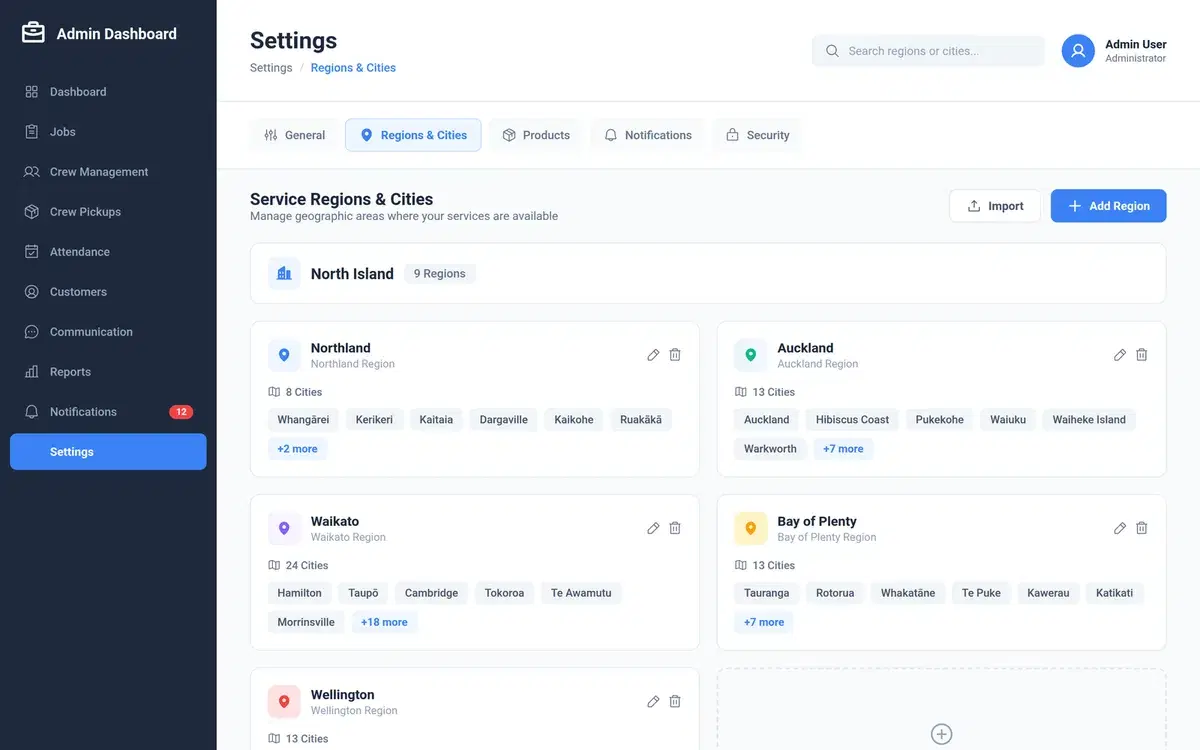The width and height of the screenshot is (1200, 750).
Task: Select Settings in the sidebar
Action: 108,452
